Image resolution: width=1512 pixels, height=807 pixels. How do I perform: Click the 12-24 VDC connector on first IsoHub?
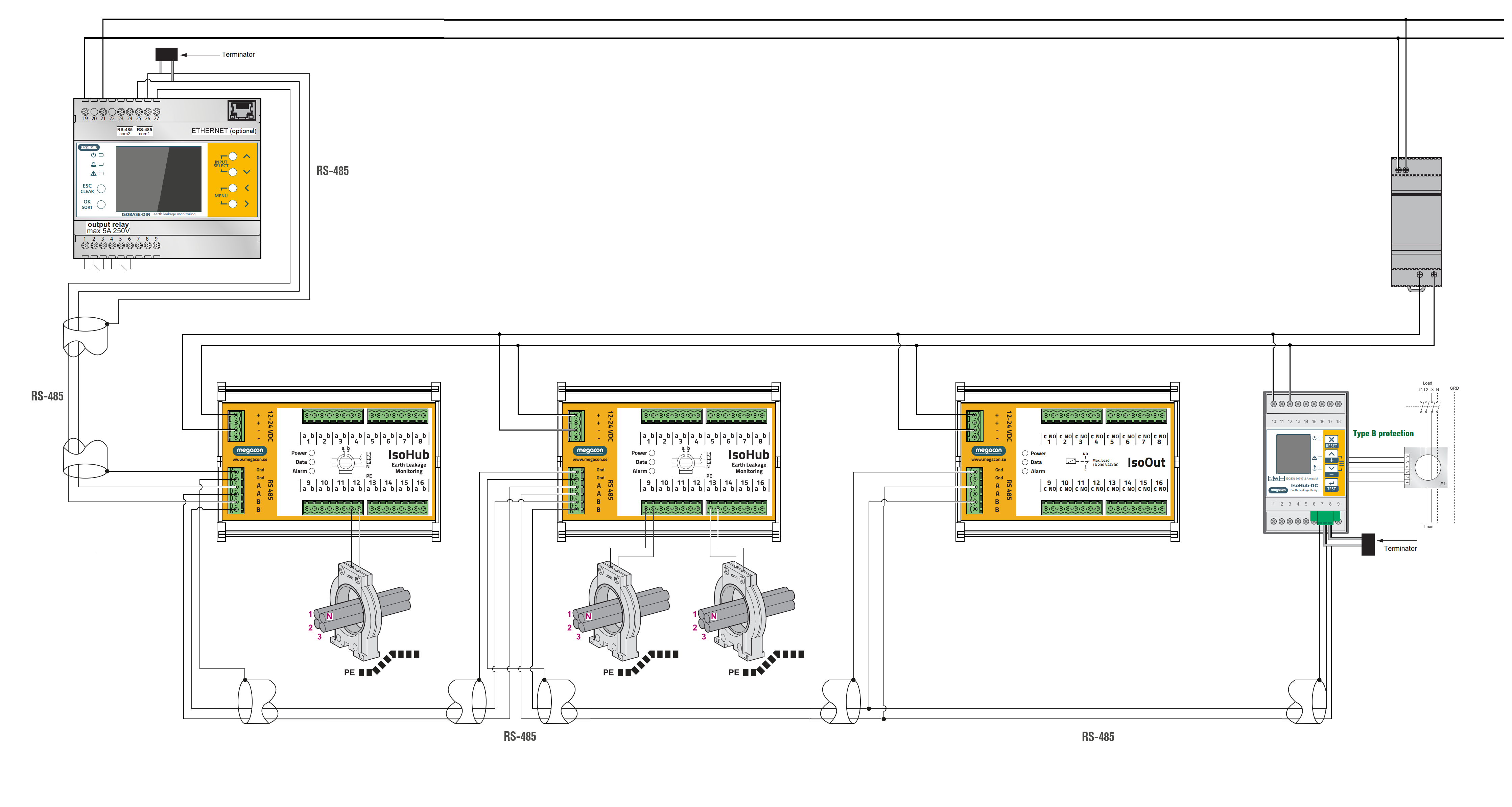point(236,426)
